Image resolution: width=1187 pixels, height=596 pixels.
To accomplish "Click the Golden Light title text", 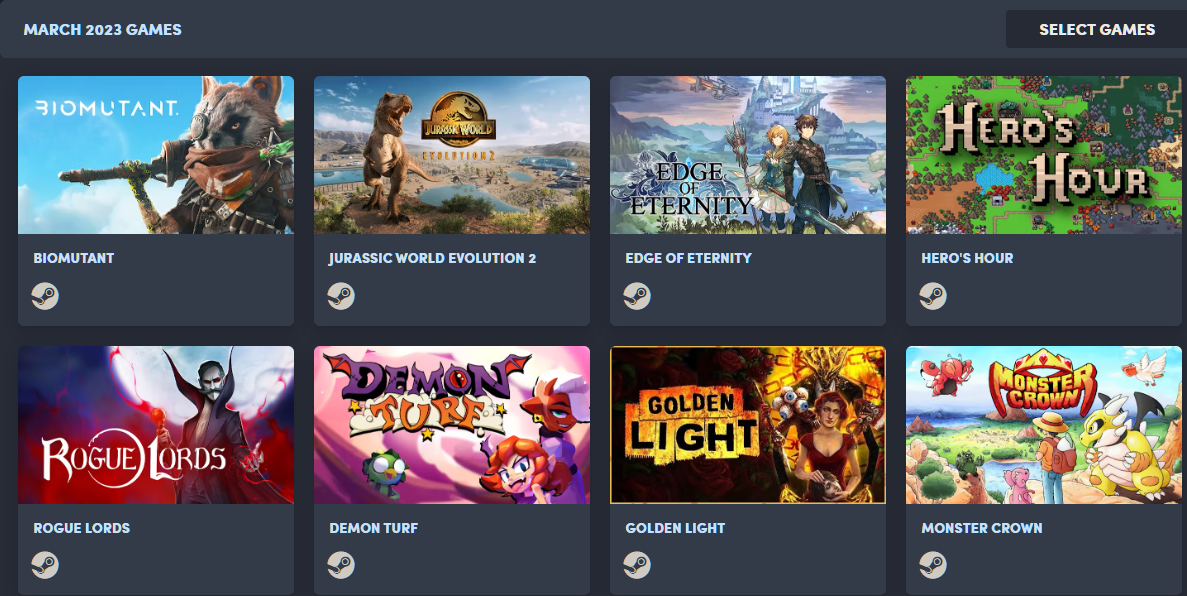I will pyautogui.click(x=675, y=528).
